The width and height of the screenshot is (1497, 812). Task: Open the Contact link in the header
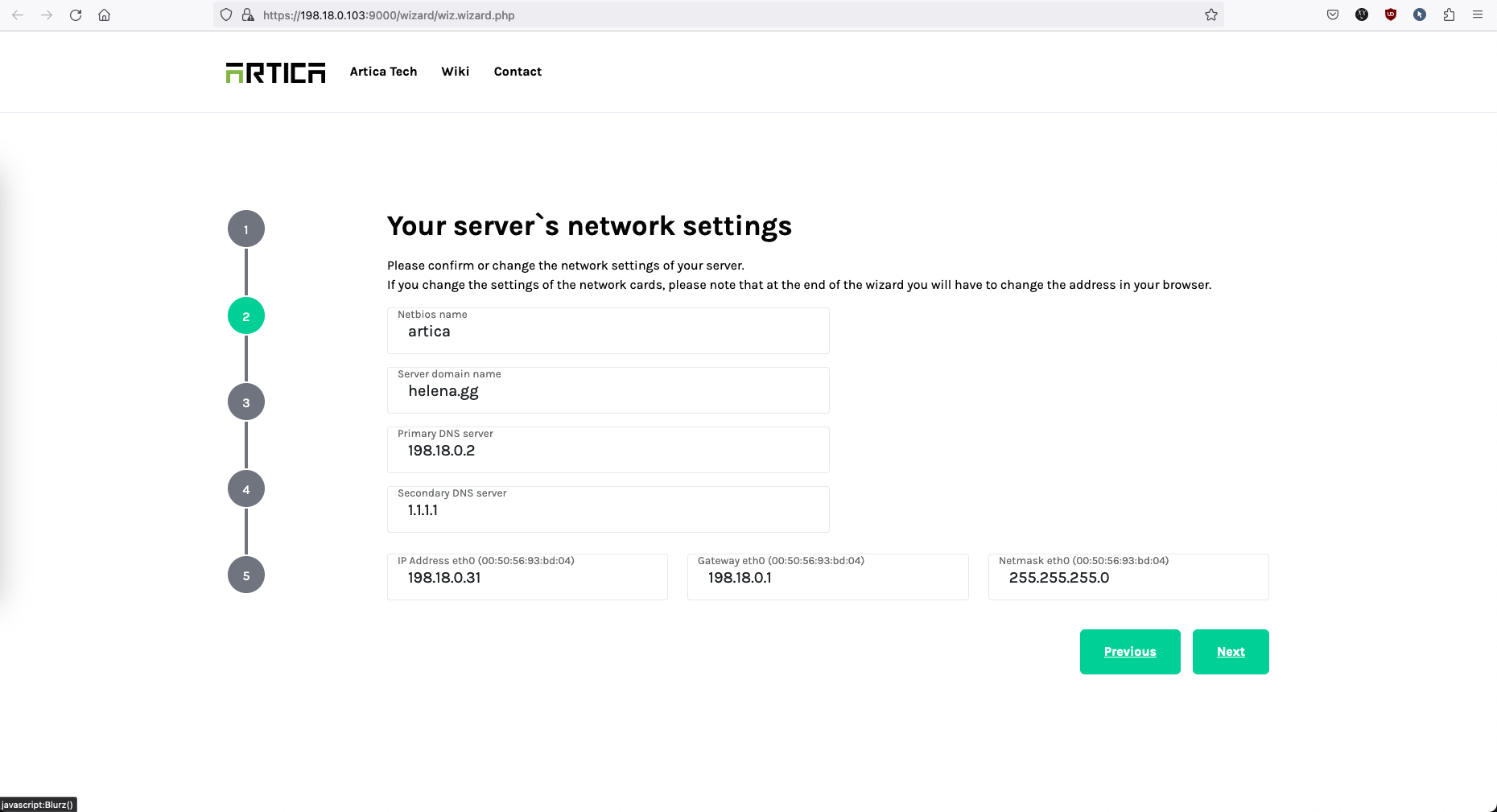point(518,72)
